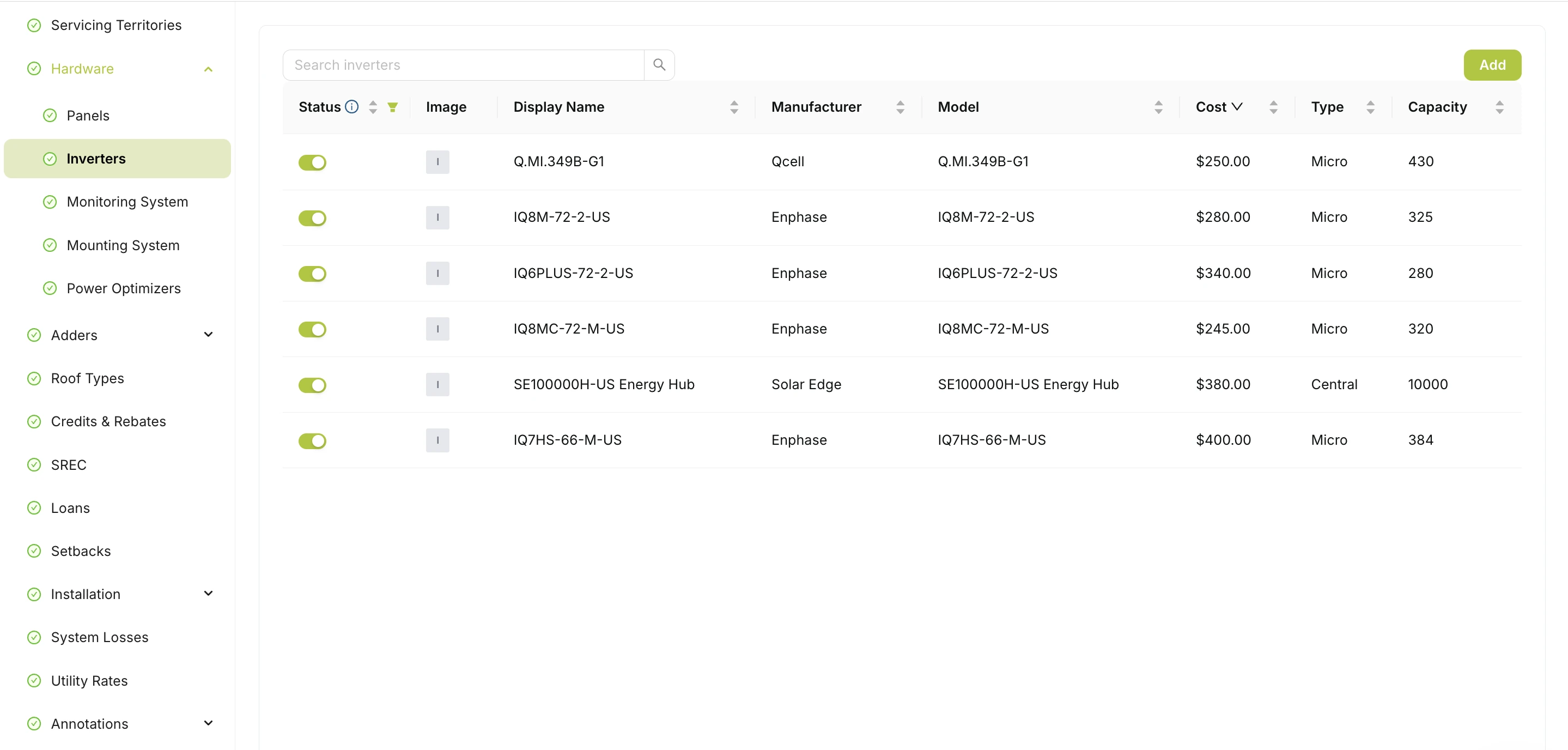Sort by Type column arrows
Screen dimensions: 1568x750
click(1370, 107)
